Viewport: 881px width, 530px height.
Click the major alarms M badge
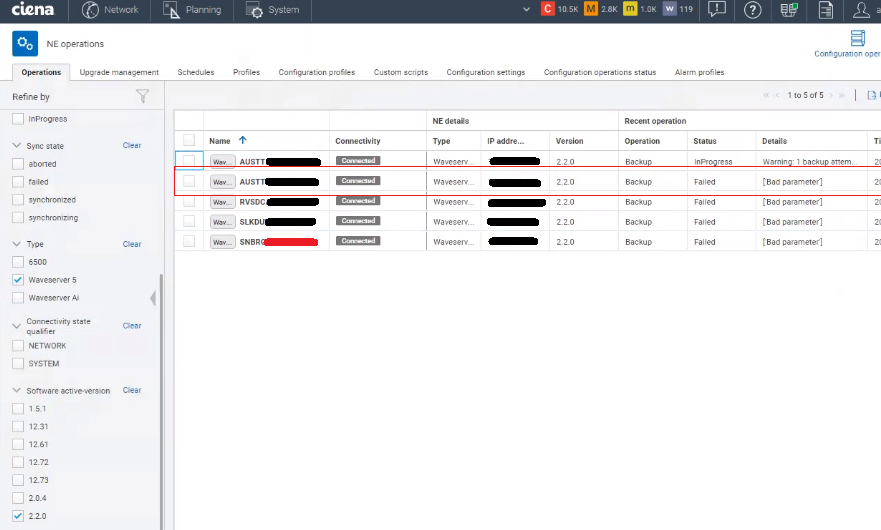tap(590, 10)
